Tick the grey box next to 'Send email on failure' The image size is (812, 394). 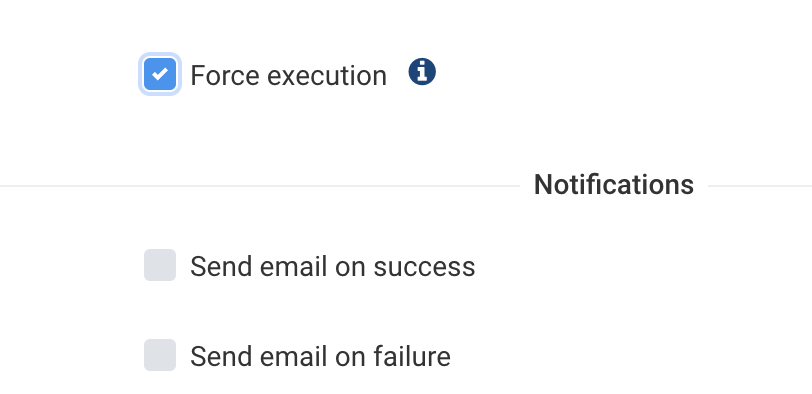tap(160, 355)
